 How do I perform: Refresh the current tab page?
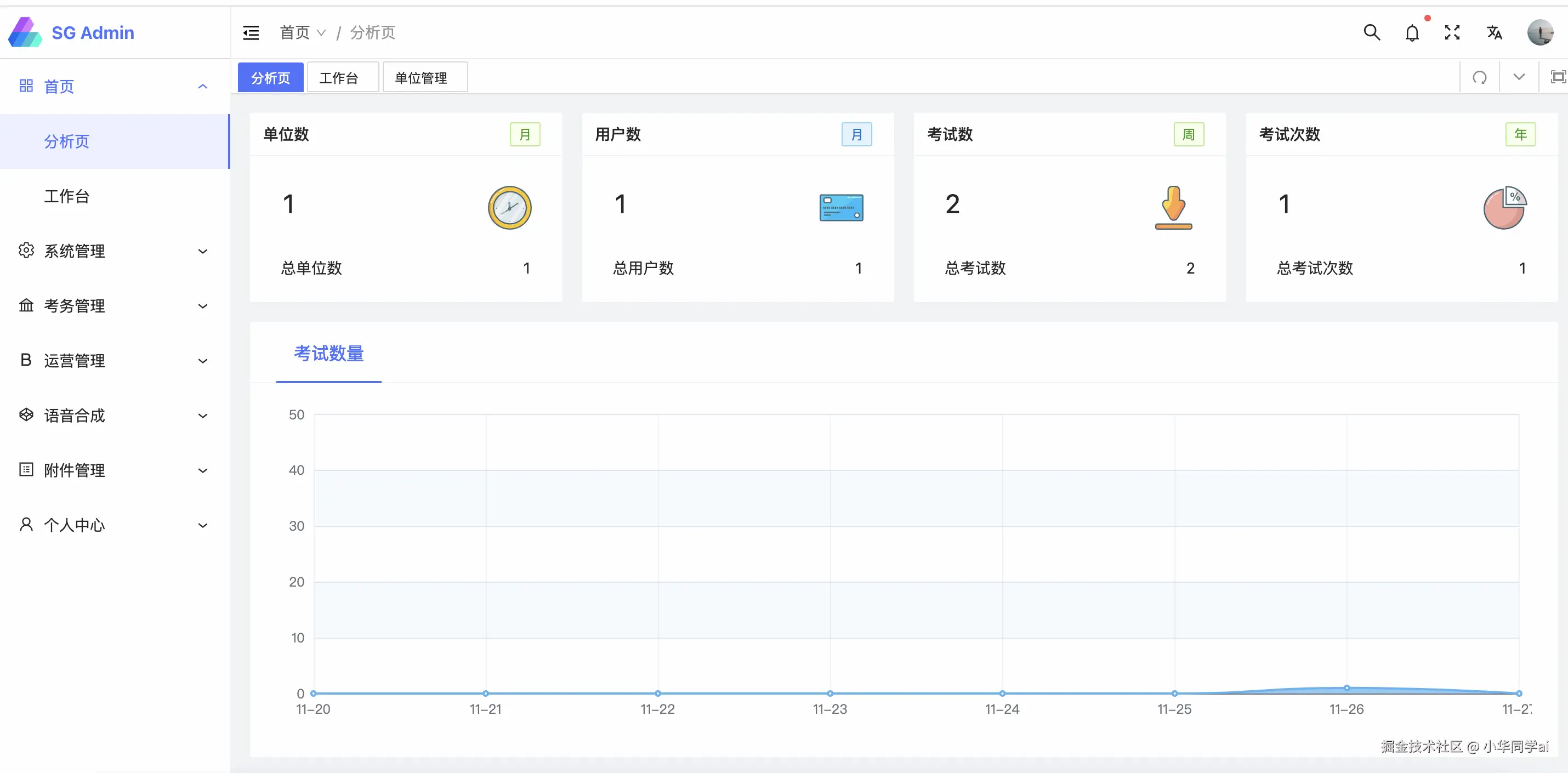1480,77
